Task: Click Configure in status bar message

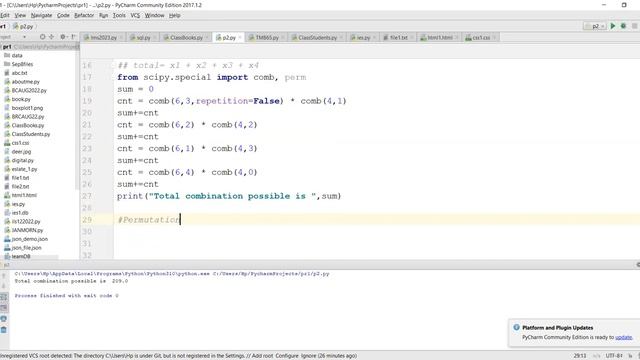Action: (287, 356)
